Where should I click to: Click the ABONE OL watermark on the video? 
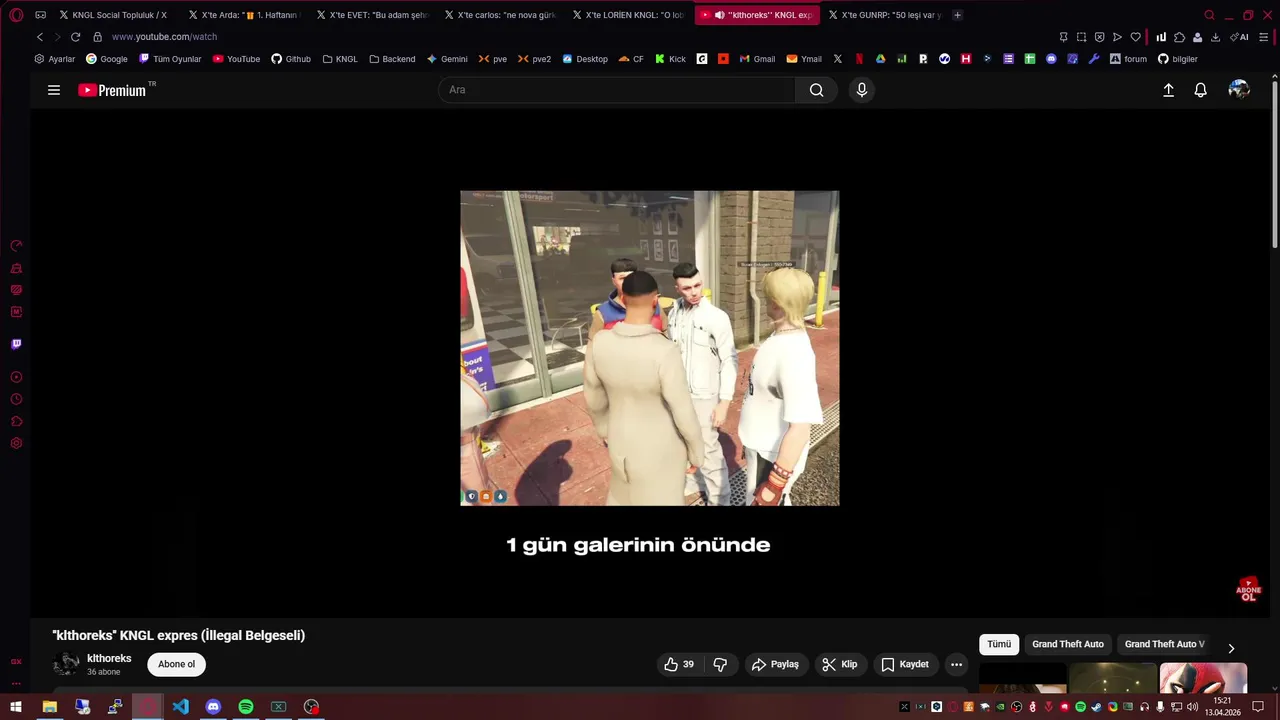1248,589
